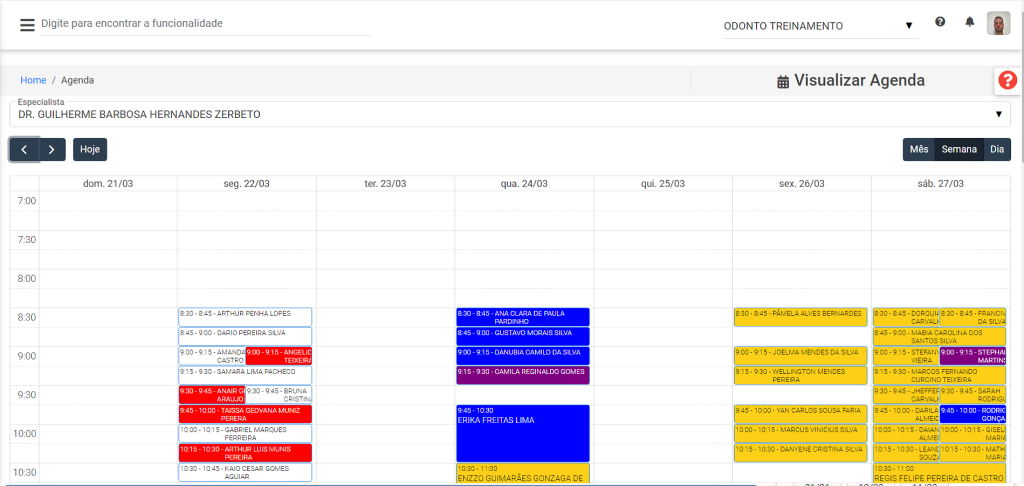Open the hamburger navigation menu
Image resolution: width=1024 pixels, height=486 pixels.
(x=27, y=24)
